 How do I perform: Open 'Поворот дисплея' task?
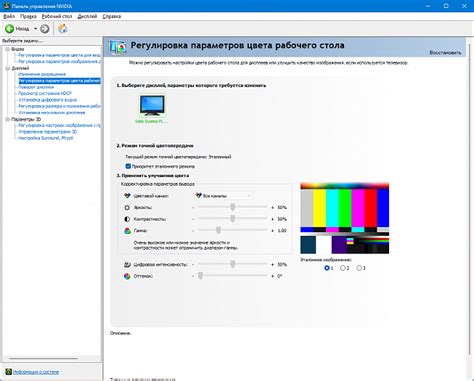click(36, 87)
